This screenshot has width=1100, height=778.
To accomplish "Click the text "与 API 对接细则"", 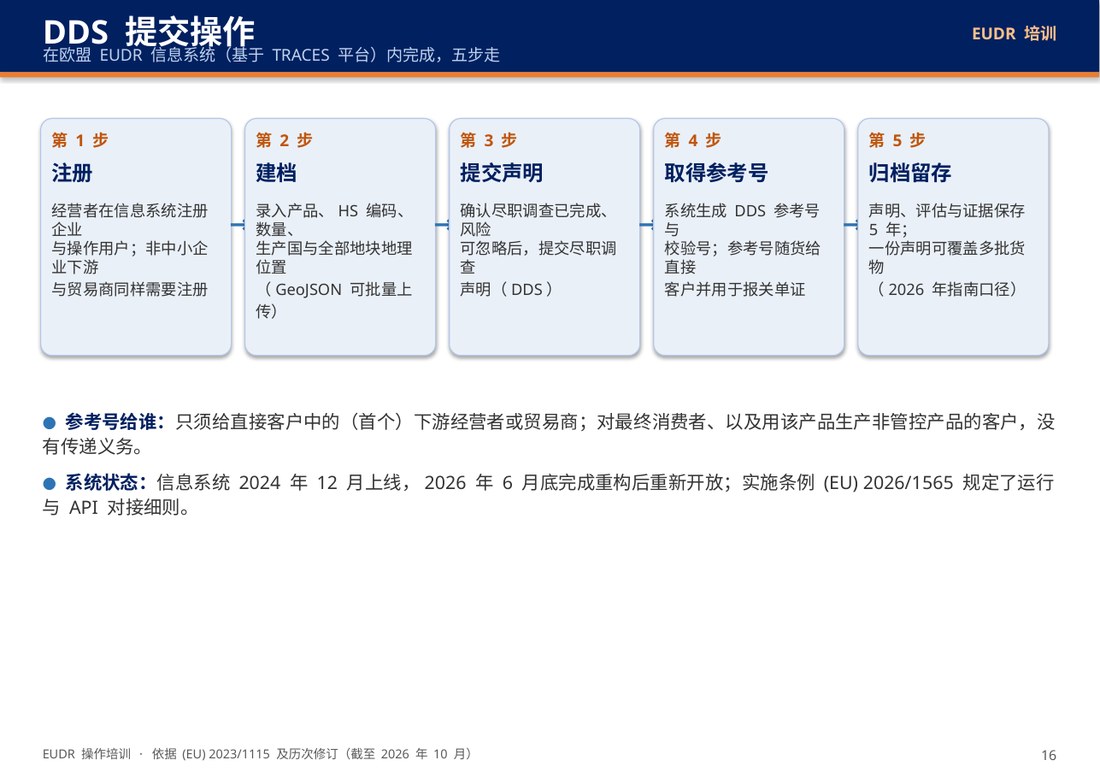I will (116, 507).
